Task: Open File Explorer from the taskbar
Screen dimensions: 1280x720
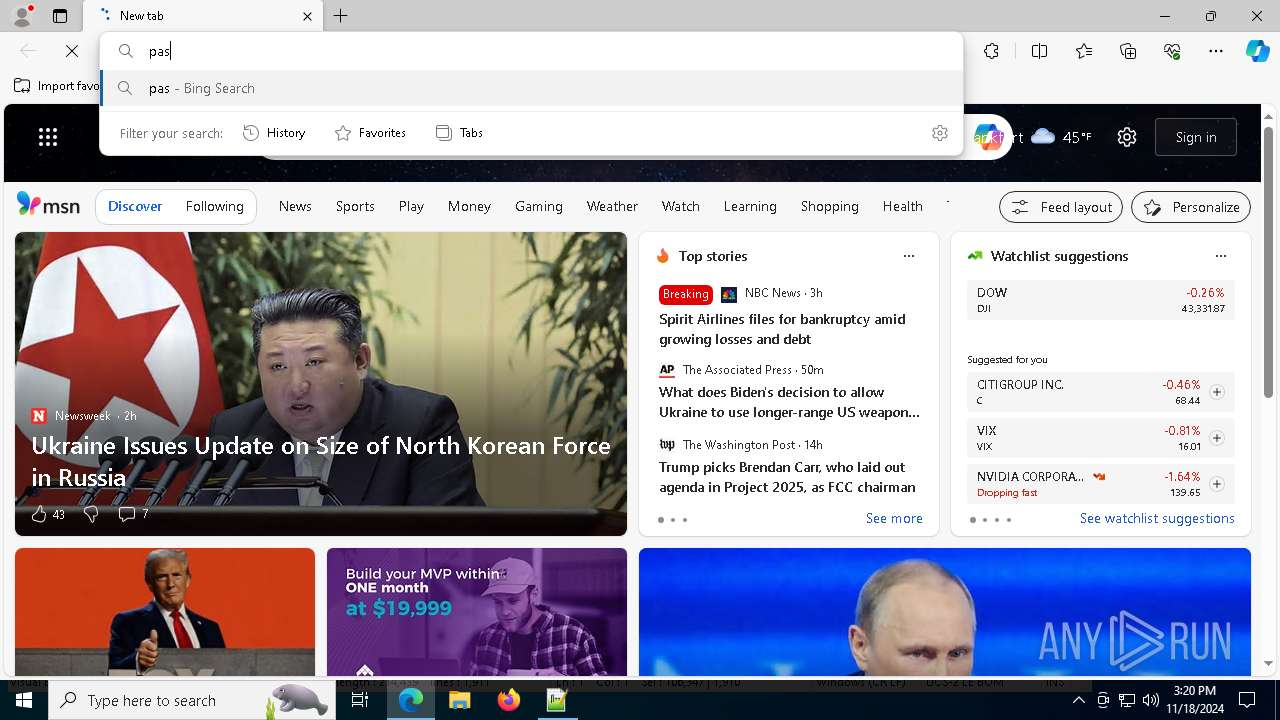Action: (x=459, y=700)
